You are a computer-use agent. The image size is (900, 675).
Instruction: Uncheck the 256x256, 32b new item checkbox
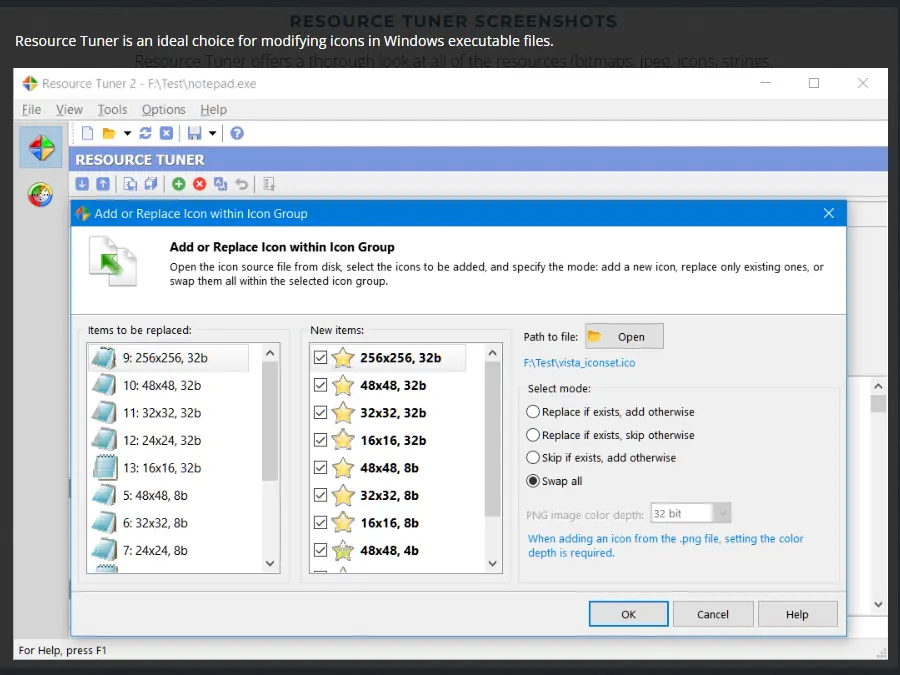click(x=320, y=358)
